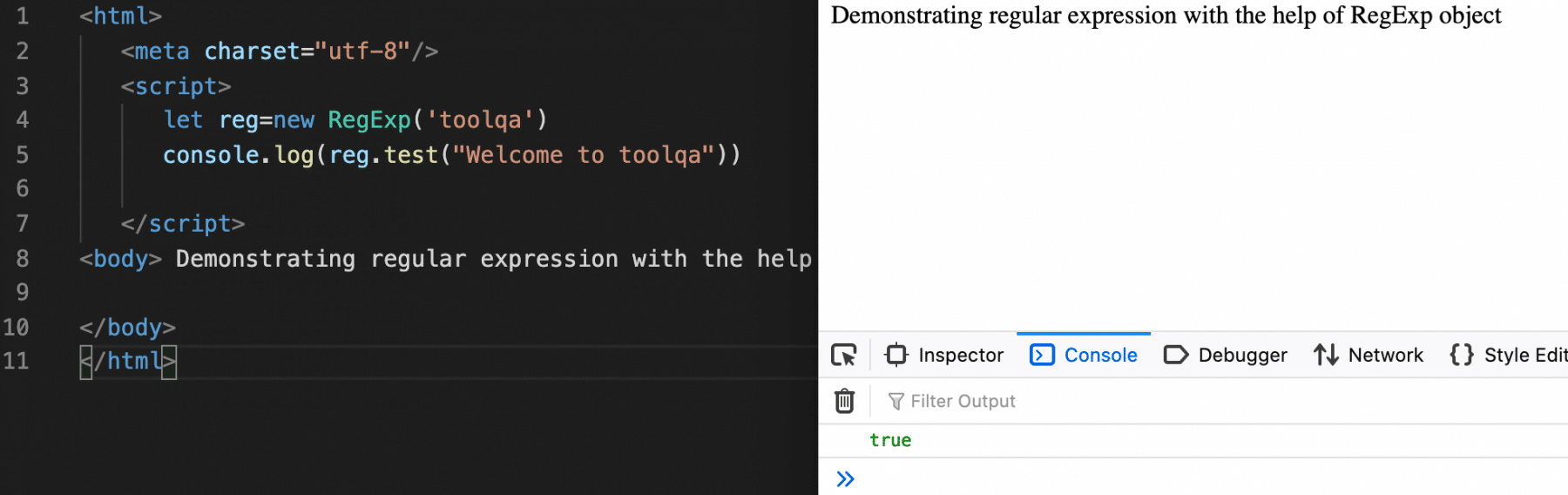
Task: Click line number 5 in the editor
Action: tap(23, 154)
